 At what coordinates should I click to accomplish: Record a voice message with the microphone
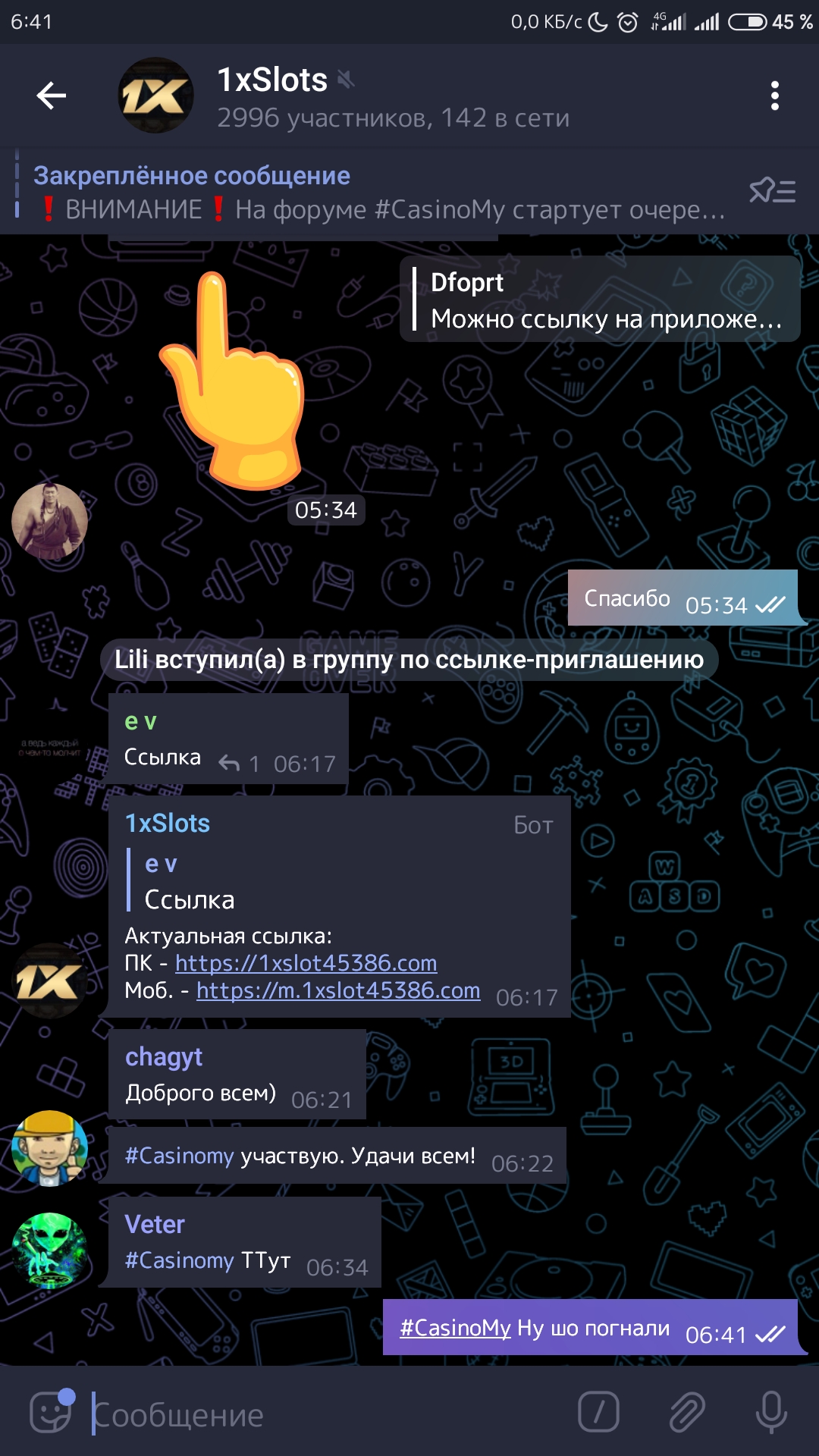(772, 1413)
